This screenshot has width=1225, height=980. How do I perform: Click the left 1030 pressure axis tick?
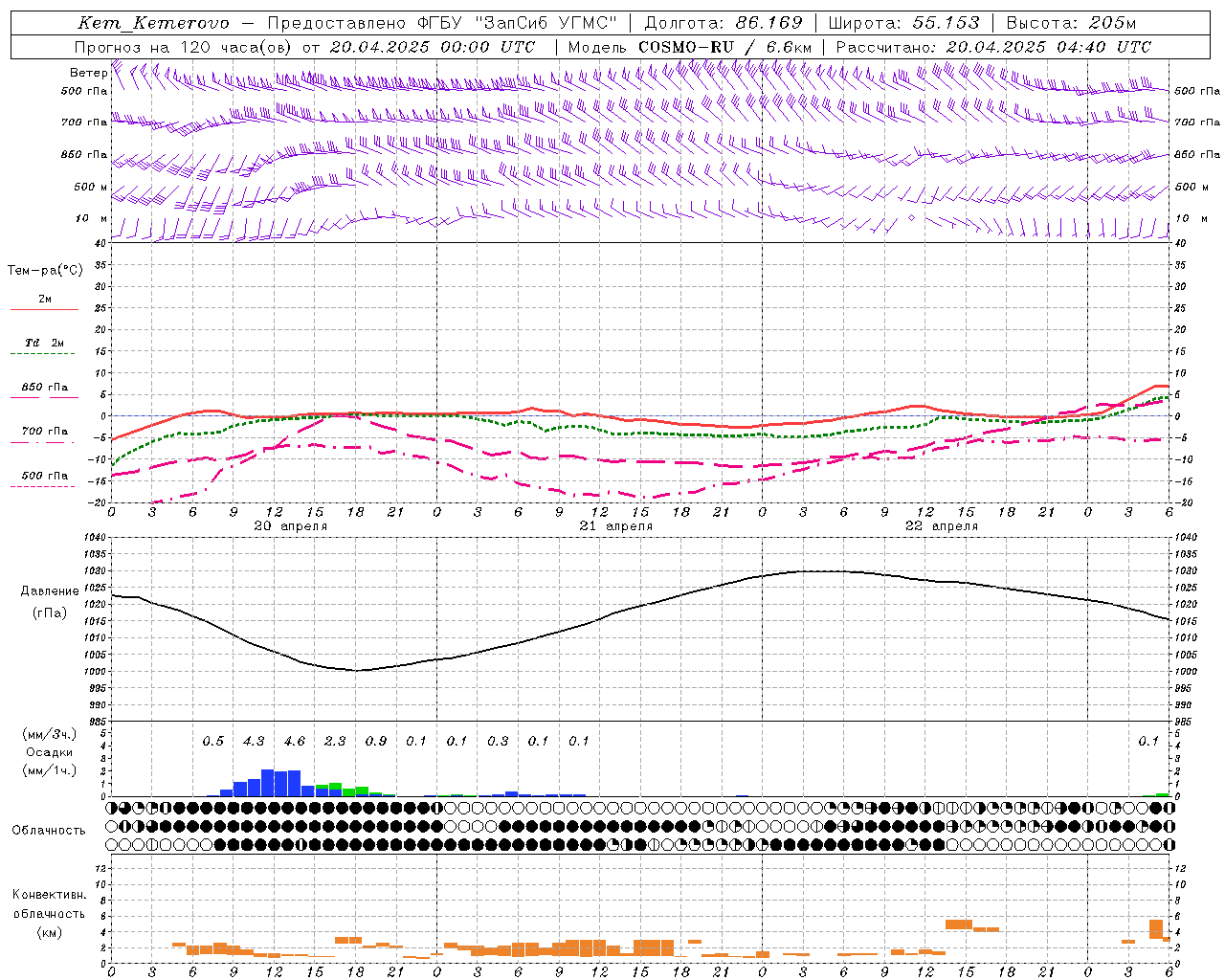[94, 571]
